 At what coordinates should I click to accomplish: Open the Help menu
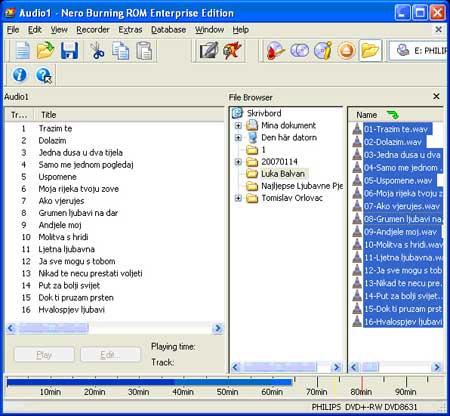(241, 30)
